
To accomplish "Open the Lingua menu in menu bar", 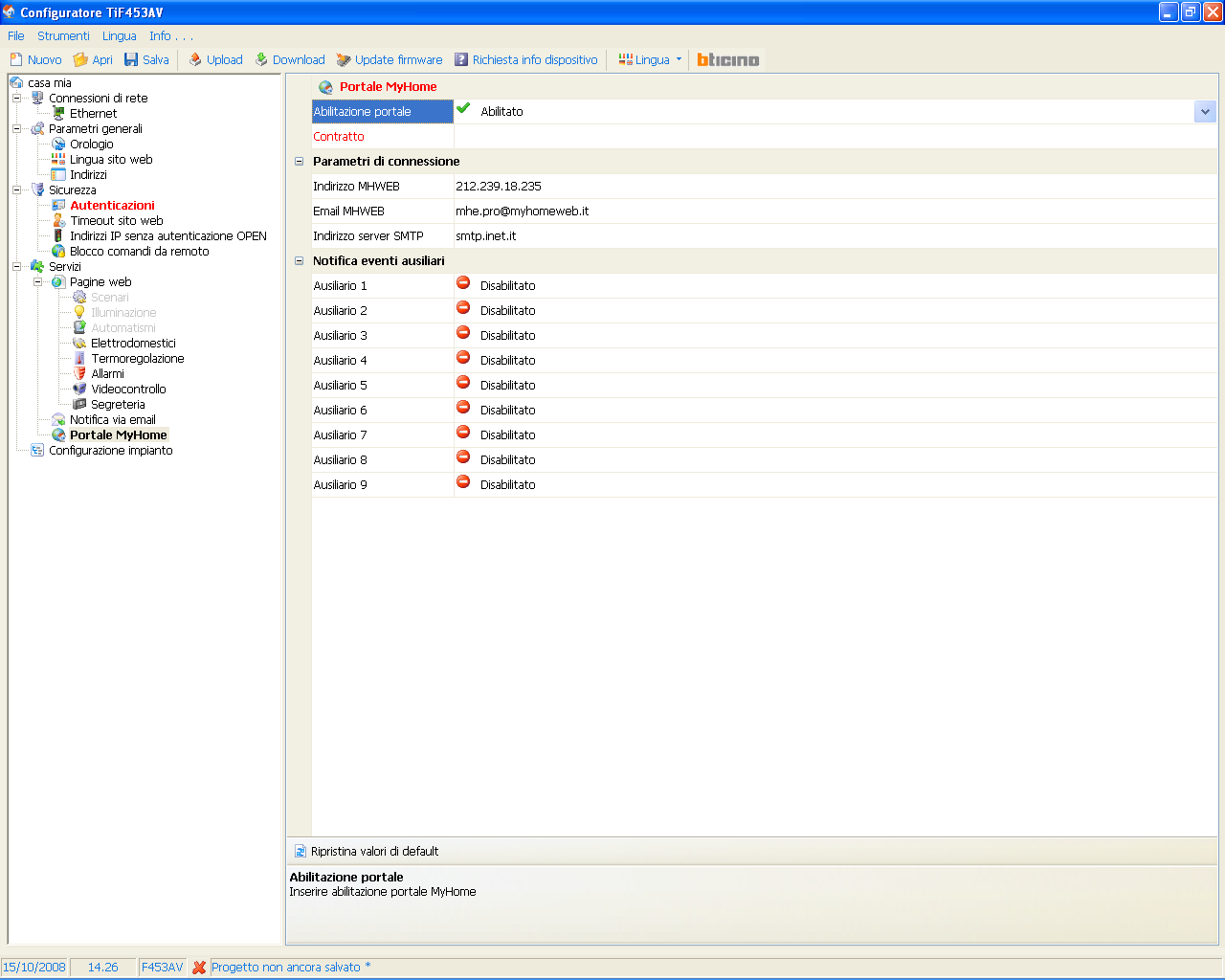I will [x=120, y=36].
